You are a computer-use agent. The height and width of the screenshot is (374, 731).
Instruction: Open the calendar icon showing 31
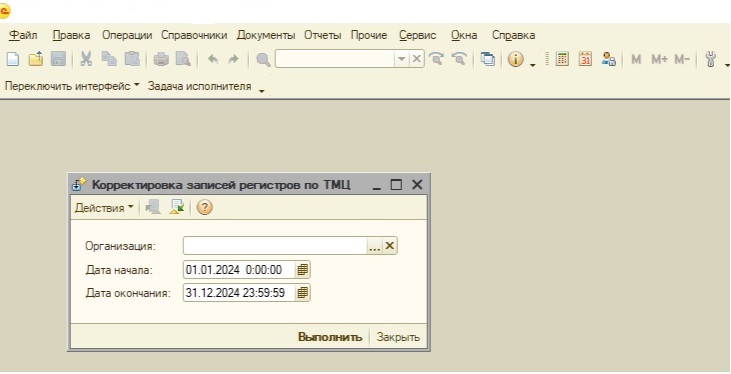pos(585,59)
